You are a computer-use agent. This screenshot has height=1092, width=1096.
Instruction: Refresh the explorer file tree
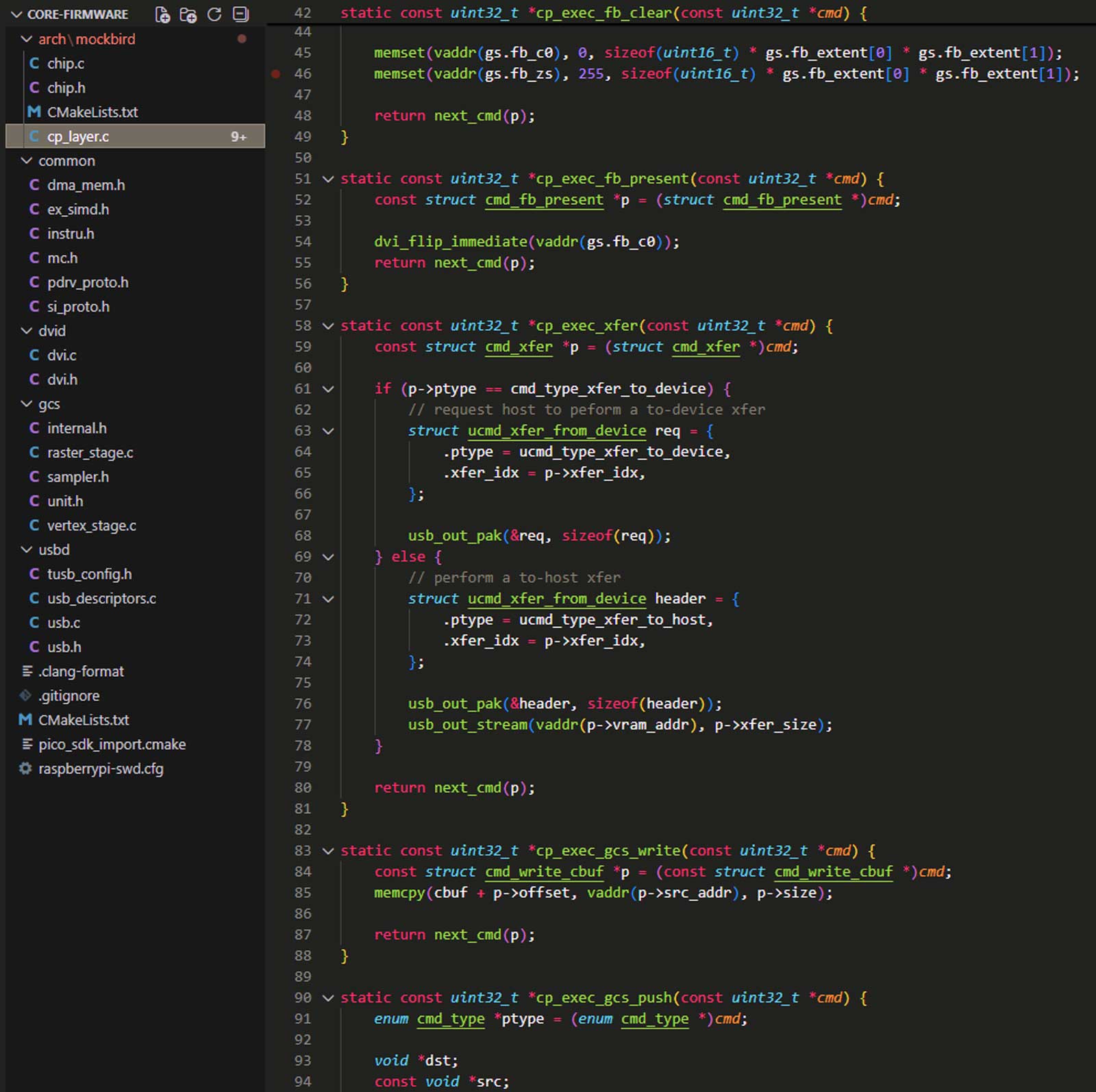214,14
